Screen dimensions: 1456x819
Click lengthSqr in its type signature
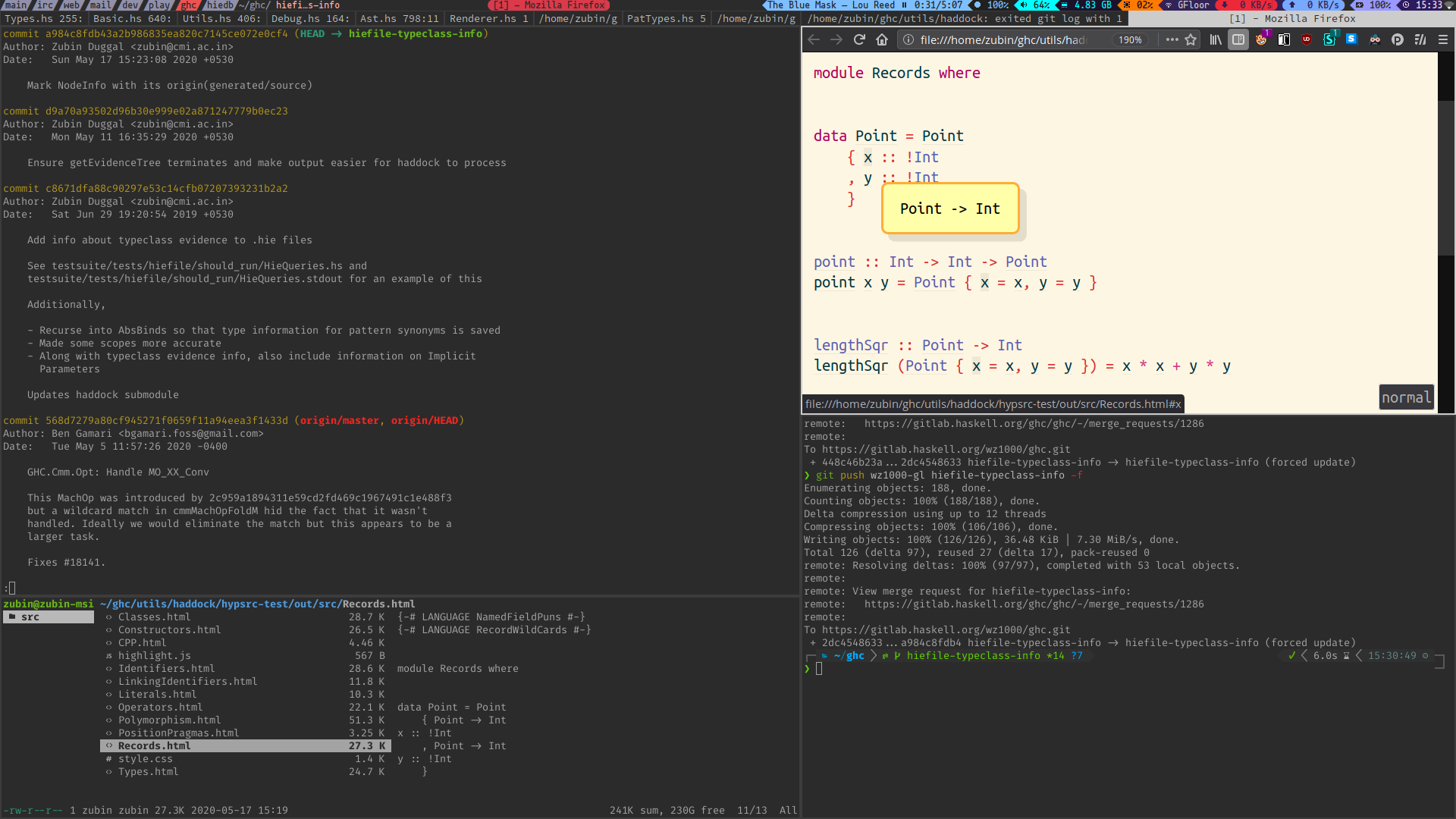[851, 345]
